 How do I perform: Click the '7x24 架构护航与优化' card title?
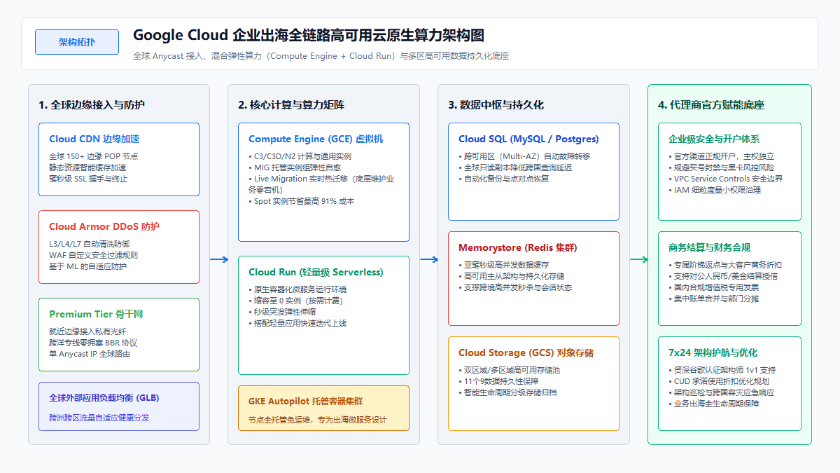pos(712,352)
